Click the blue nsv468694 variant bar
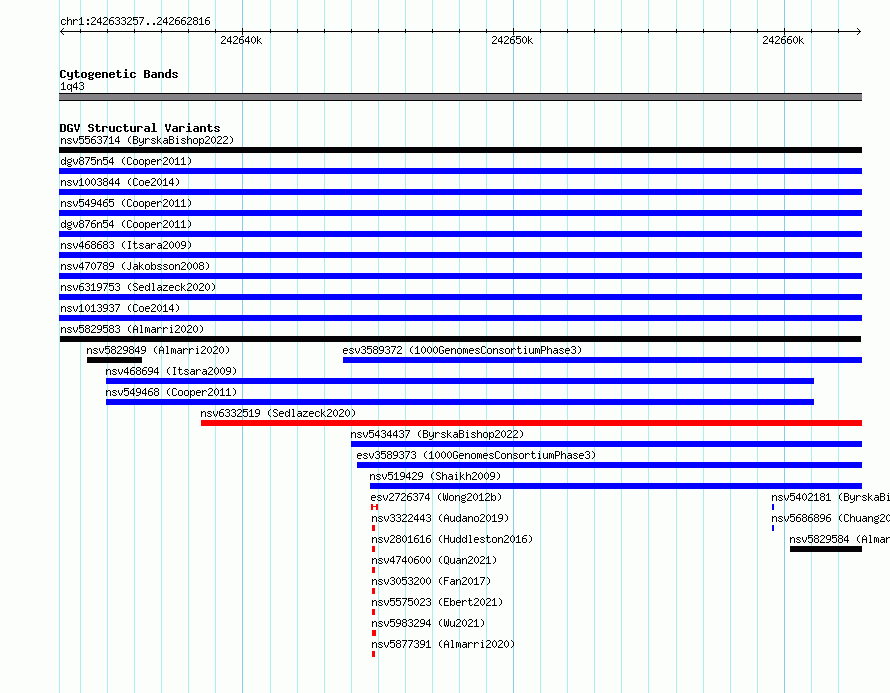Image resolution: width=890 pixels, height=693 pixels. (x=460, y=381)
